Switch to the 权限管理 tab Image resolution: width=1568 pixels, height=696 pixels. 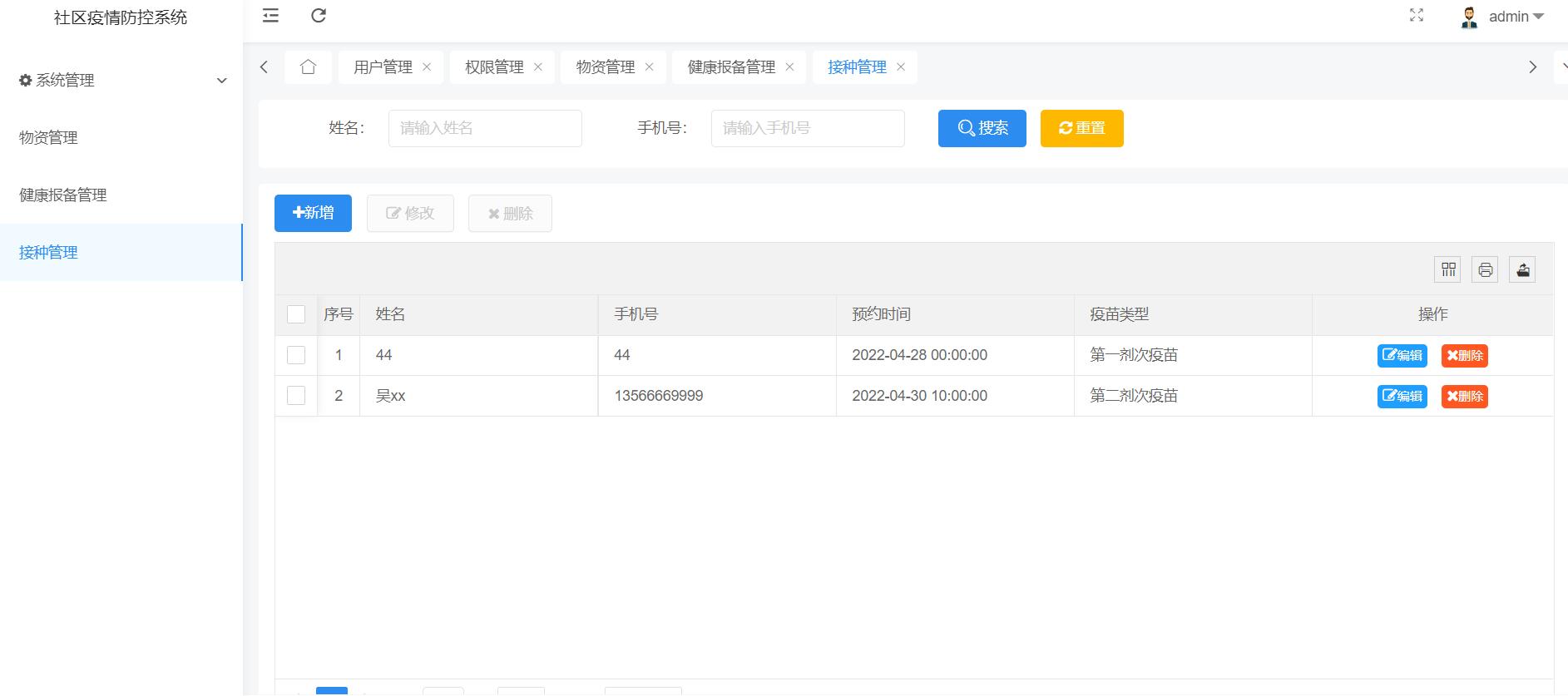pos(494,67)
